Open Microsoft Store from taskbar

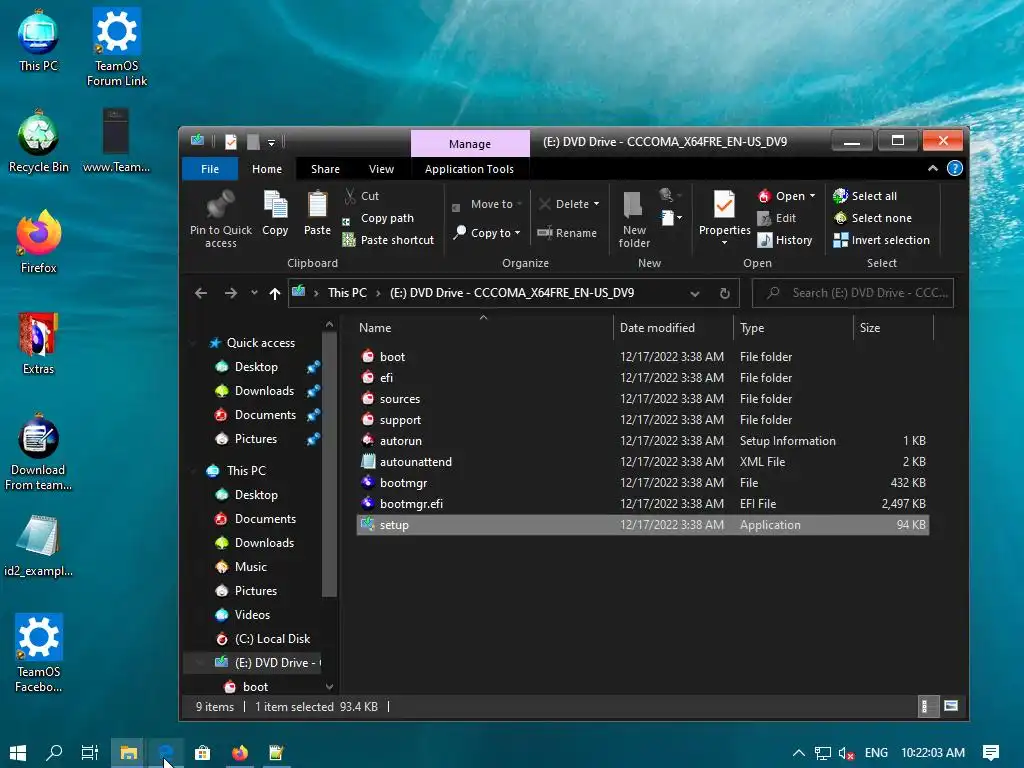coord(202,753)
